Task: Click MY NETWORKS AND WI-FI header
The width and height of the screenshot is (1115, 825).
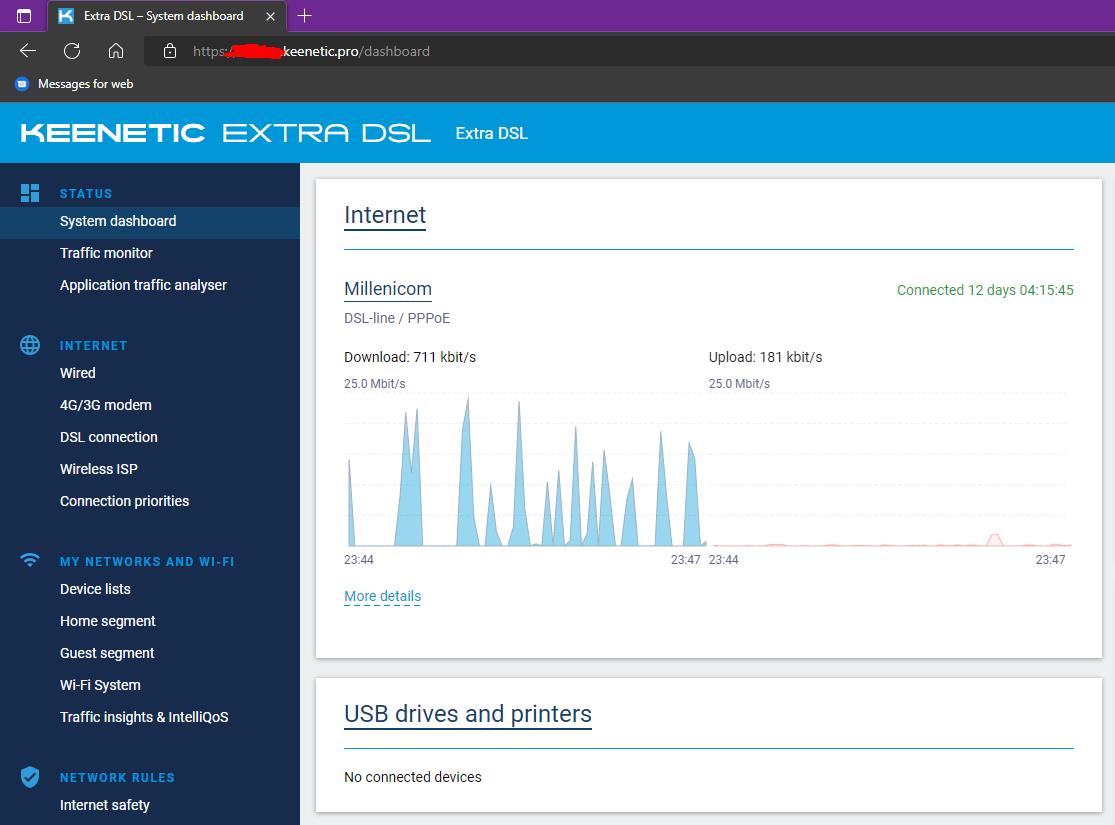Action: pyautogui.click(x=147, y=562)
